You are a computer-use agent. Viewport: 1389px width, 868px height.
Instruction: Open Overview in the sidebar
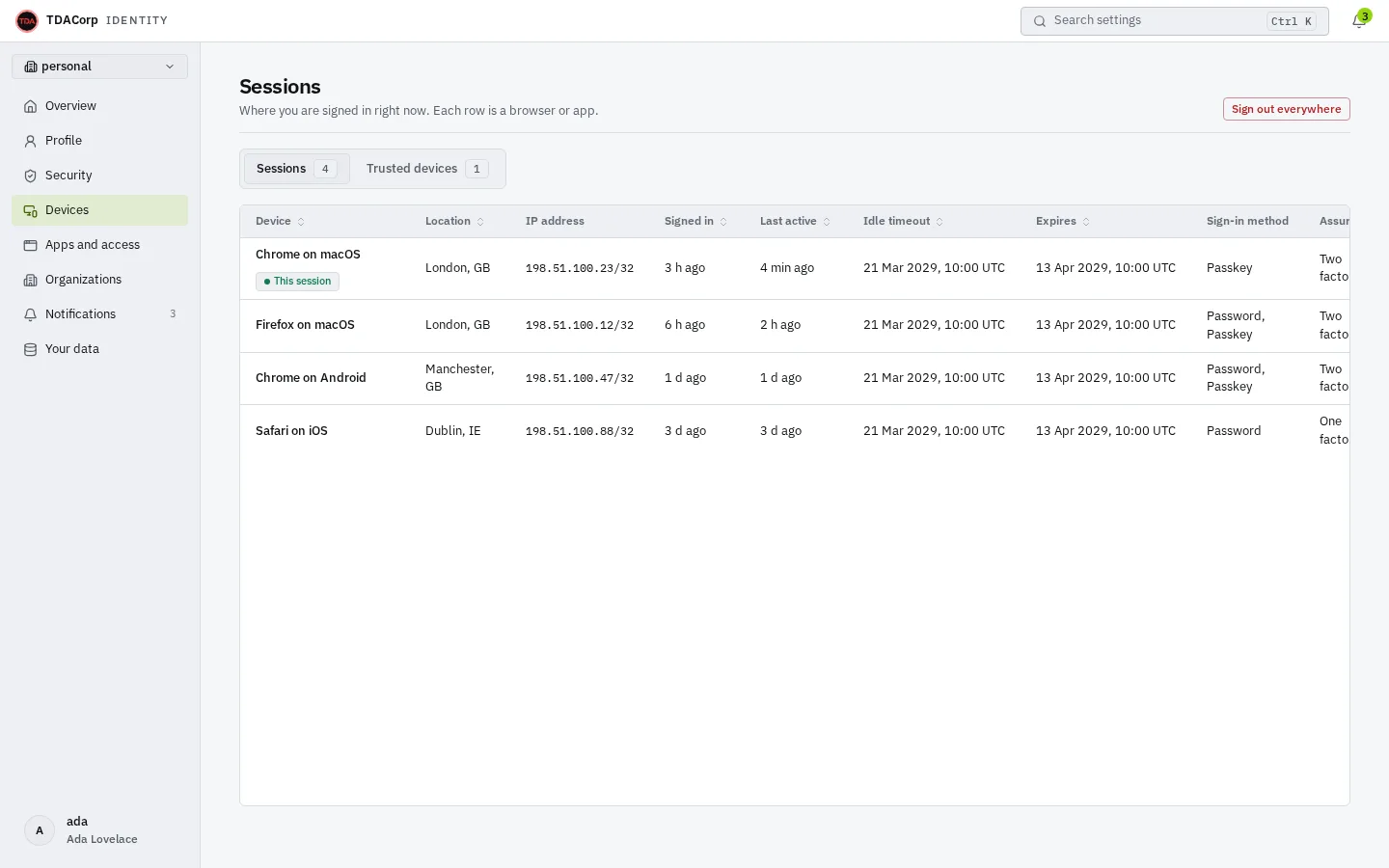tap(99, 106)
